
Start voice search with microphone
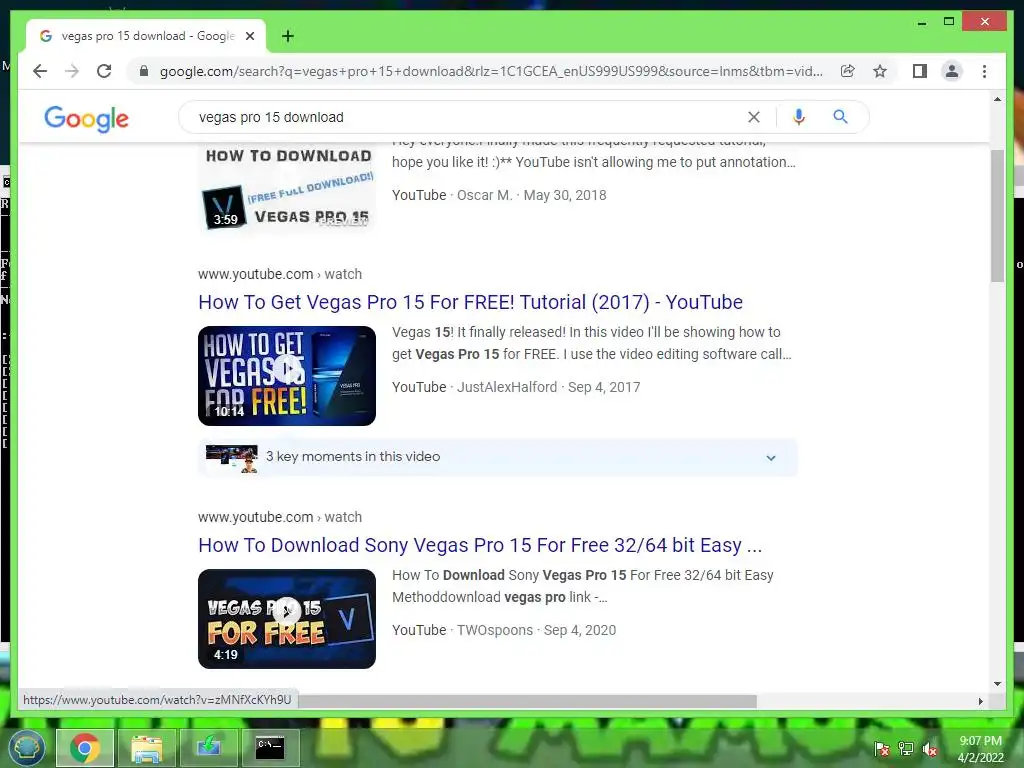[x=798, y=117]
